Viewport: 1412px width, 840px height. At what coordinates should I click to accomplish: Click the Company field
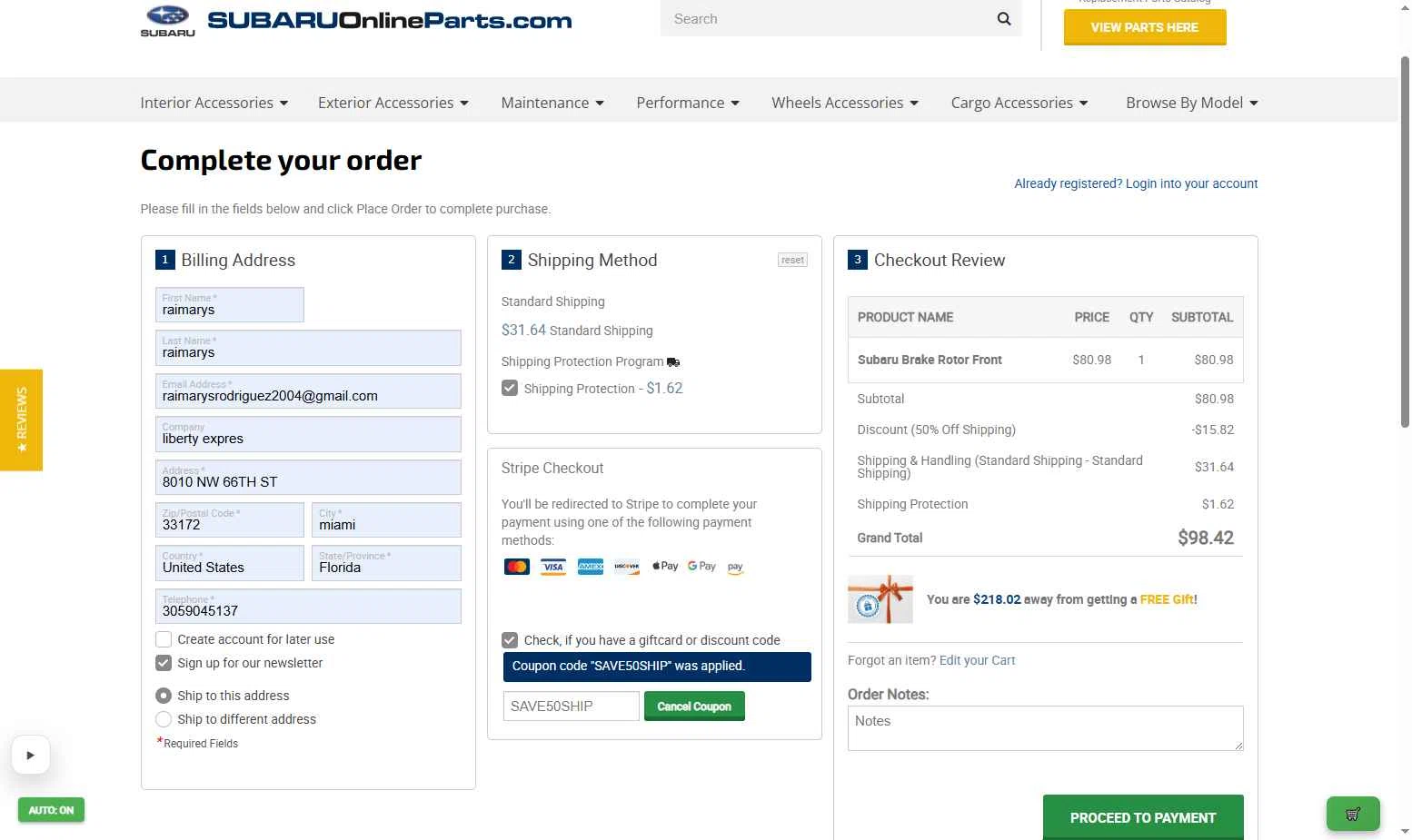click(x=308, y=434)
